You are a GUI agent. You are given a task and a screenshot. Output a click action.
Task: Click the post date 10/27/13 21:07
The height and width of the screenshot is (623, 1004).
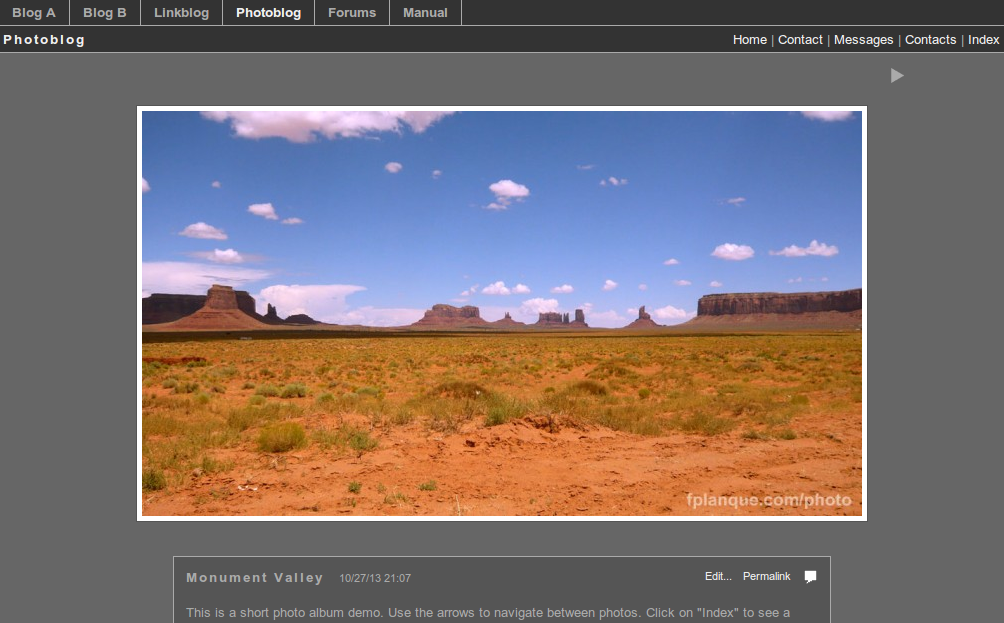point(375,578)
